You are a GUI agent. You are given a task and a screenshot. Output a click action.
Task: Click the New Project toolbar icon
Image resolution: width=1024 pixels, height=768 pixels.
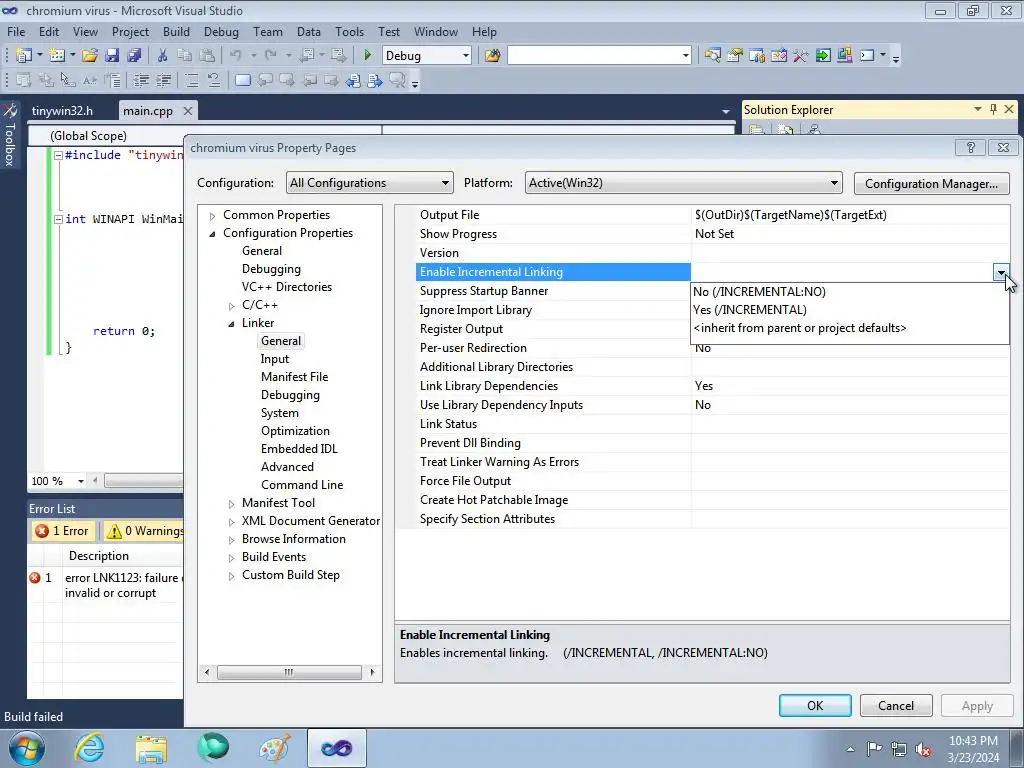(24, 56)
